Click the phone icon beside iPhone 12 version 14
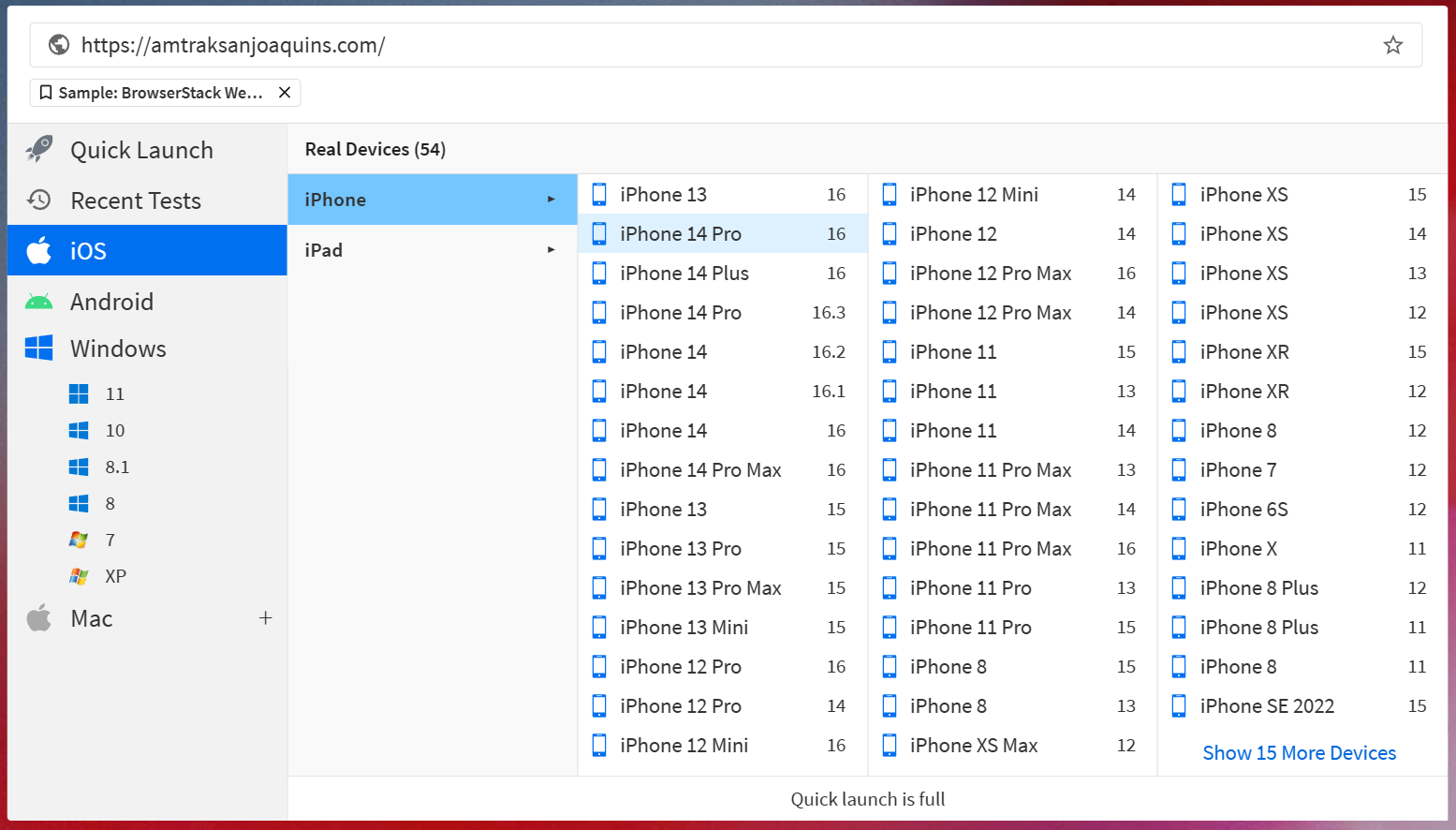Screen dimensions: 1456x830 coord(890,234)
